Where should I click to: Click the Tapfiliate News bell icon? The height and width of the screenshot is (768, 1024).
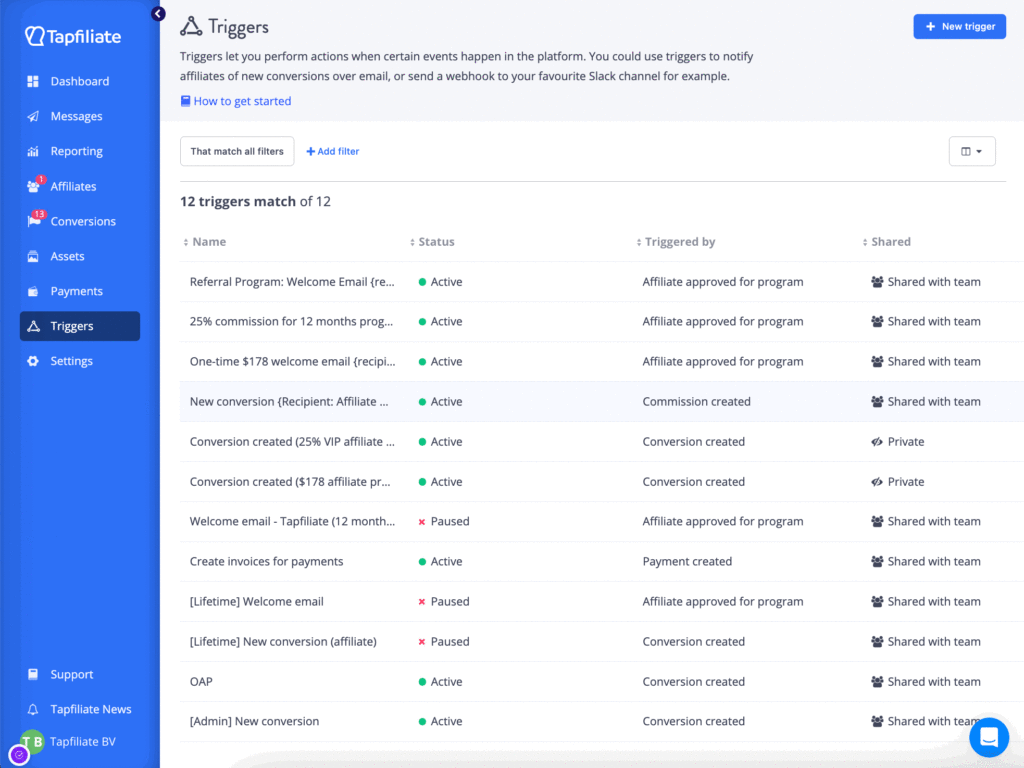tap(33, 710)
